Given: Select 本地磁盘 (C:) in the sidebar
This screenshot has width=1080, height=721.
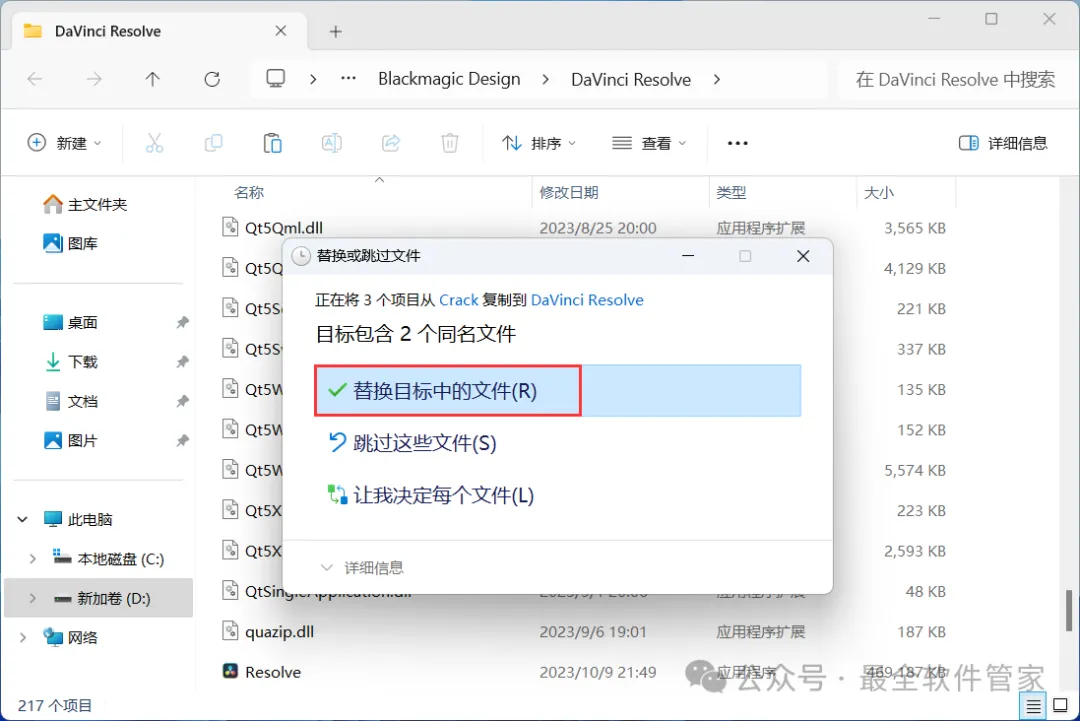Looking at the screenshot, I should [109, 559].
